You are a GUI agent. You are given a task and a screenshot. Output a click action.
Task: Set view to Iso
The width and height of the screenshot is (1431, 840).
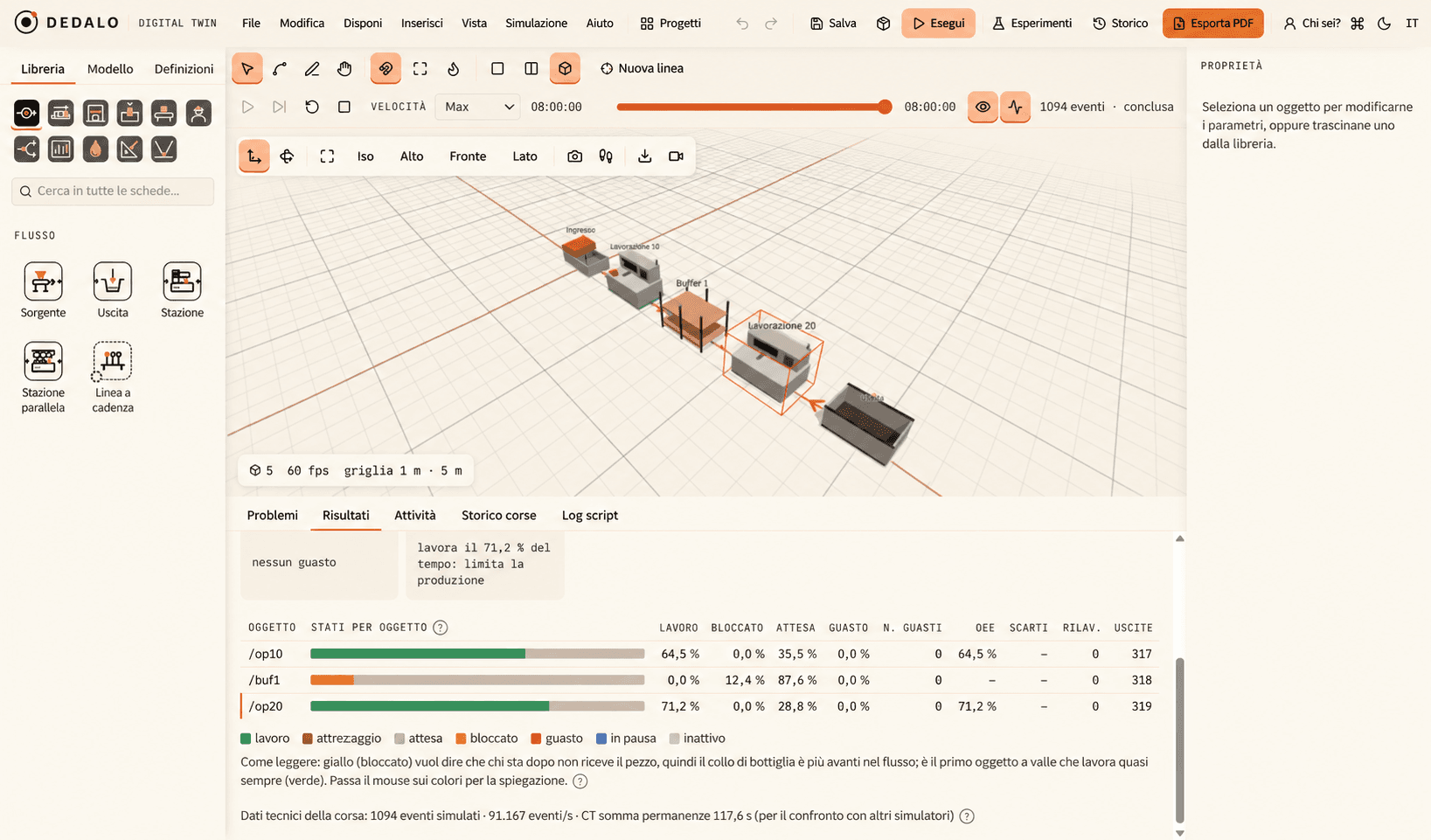365,156
